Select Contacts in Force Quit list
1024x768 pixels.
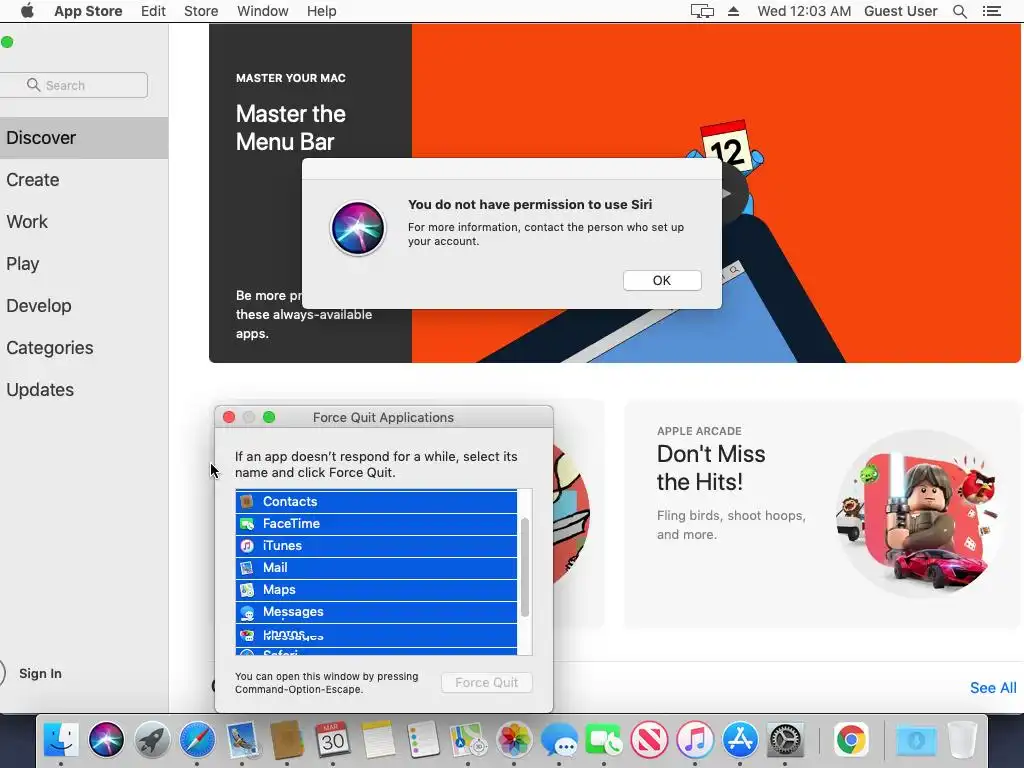click(376, 502)
